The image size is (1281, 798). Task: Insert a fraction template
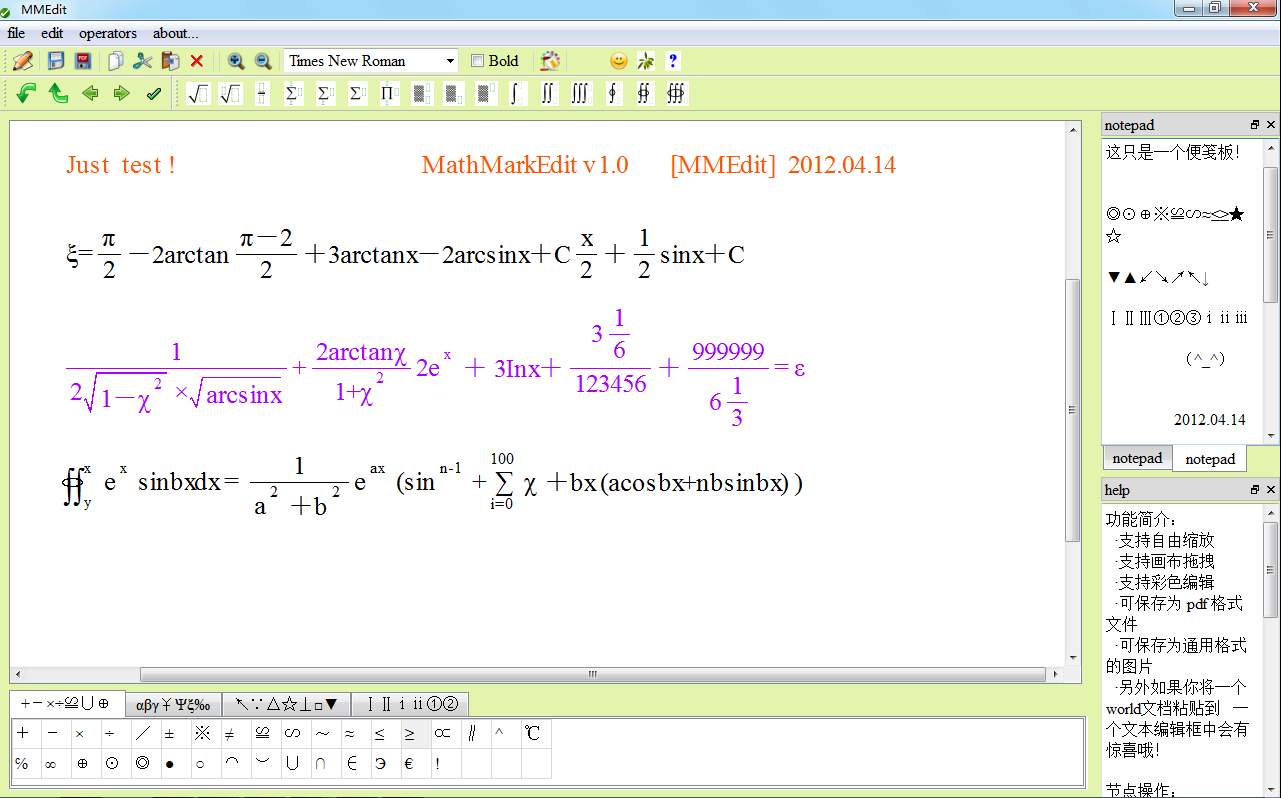(x=262, y=94)
